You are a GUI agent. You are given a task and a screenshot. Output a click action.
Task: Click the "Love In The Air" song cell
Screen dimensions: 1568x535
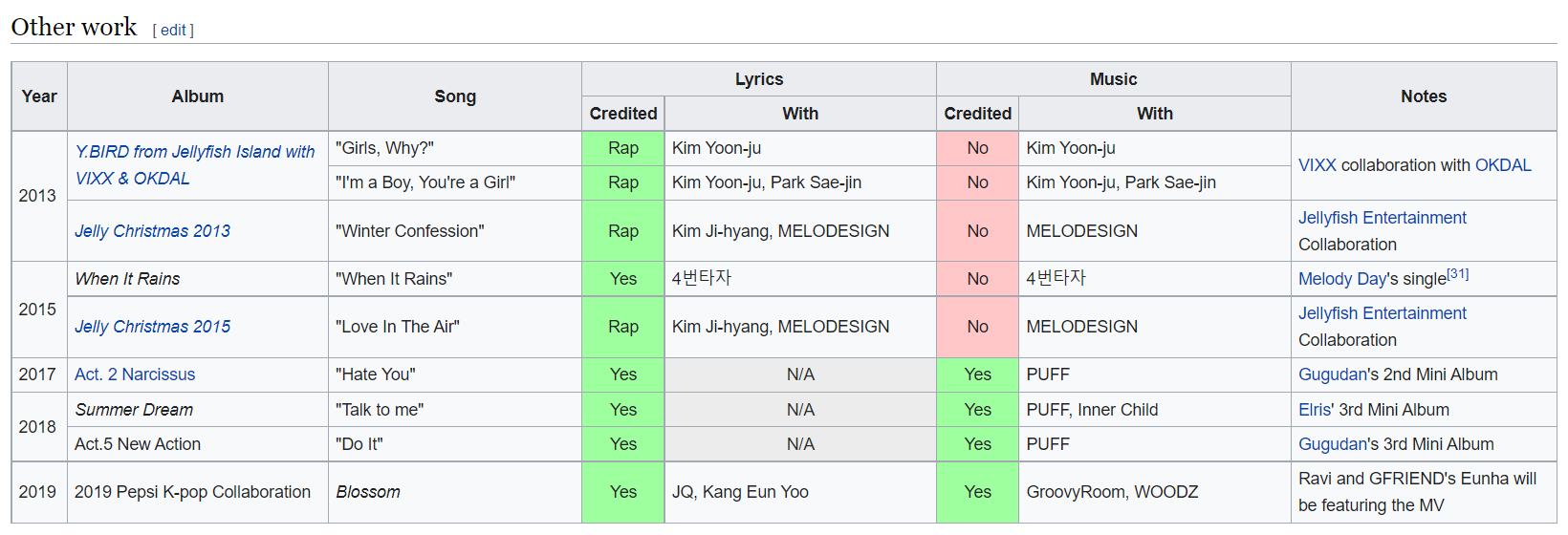click(455, 327)
